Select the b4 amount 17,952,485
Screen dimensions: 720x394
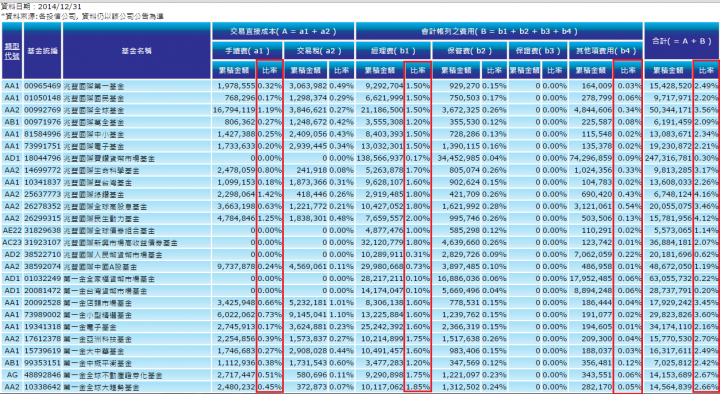591,279
